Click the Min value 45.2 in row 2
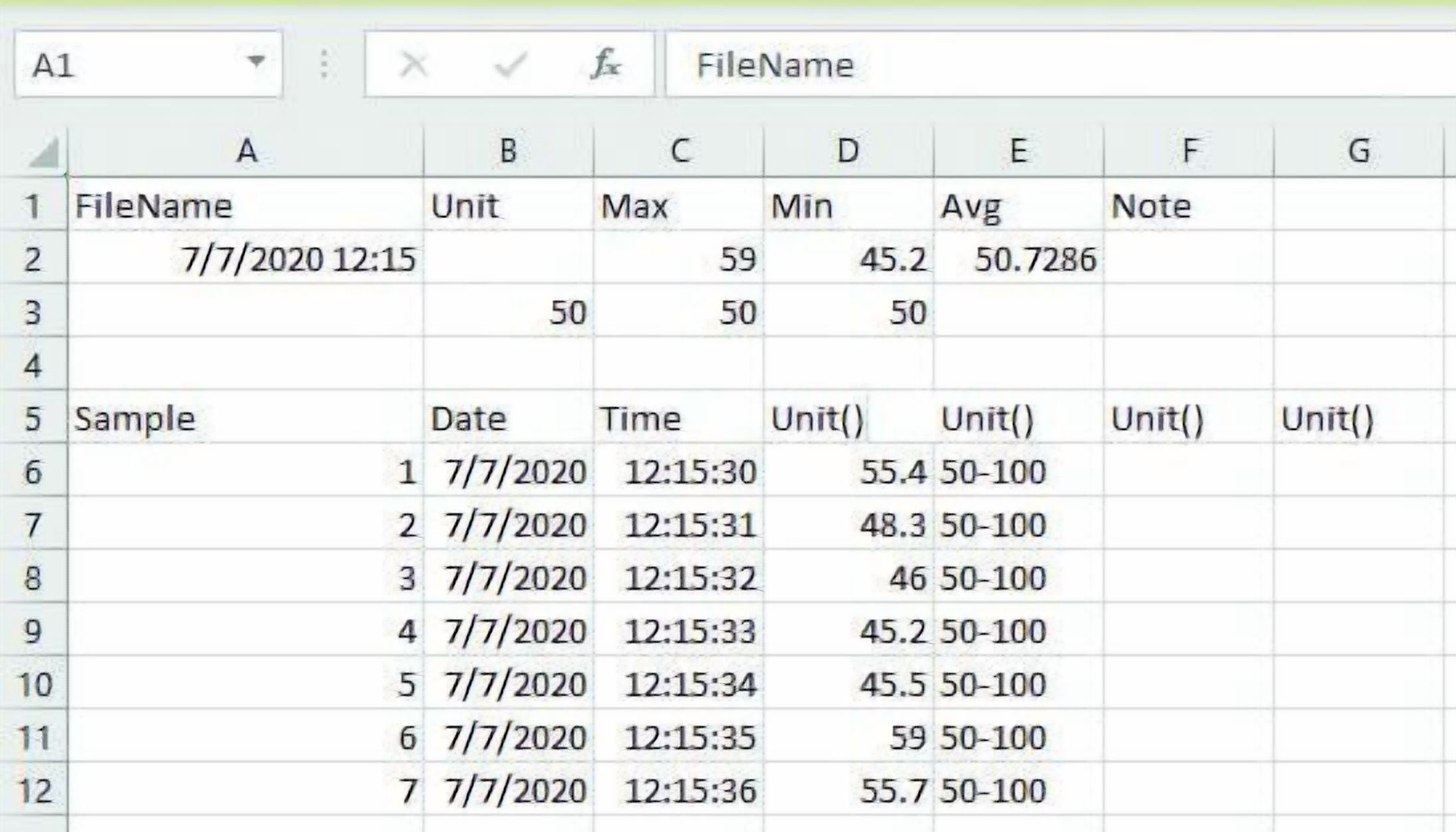Screen dimensions: 1456x832 848,258
